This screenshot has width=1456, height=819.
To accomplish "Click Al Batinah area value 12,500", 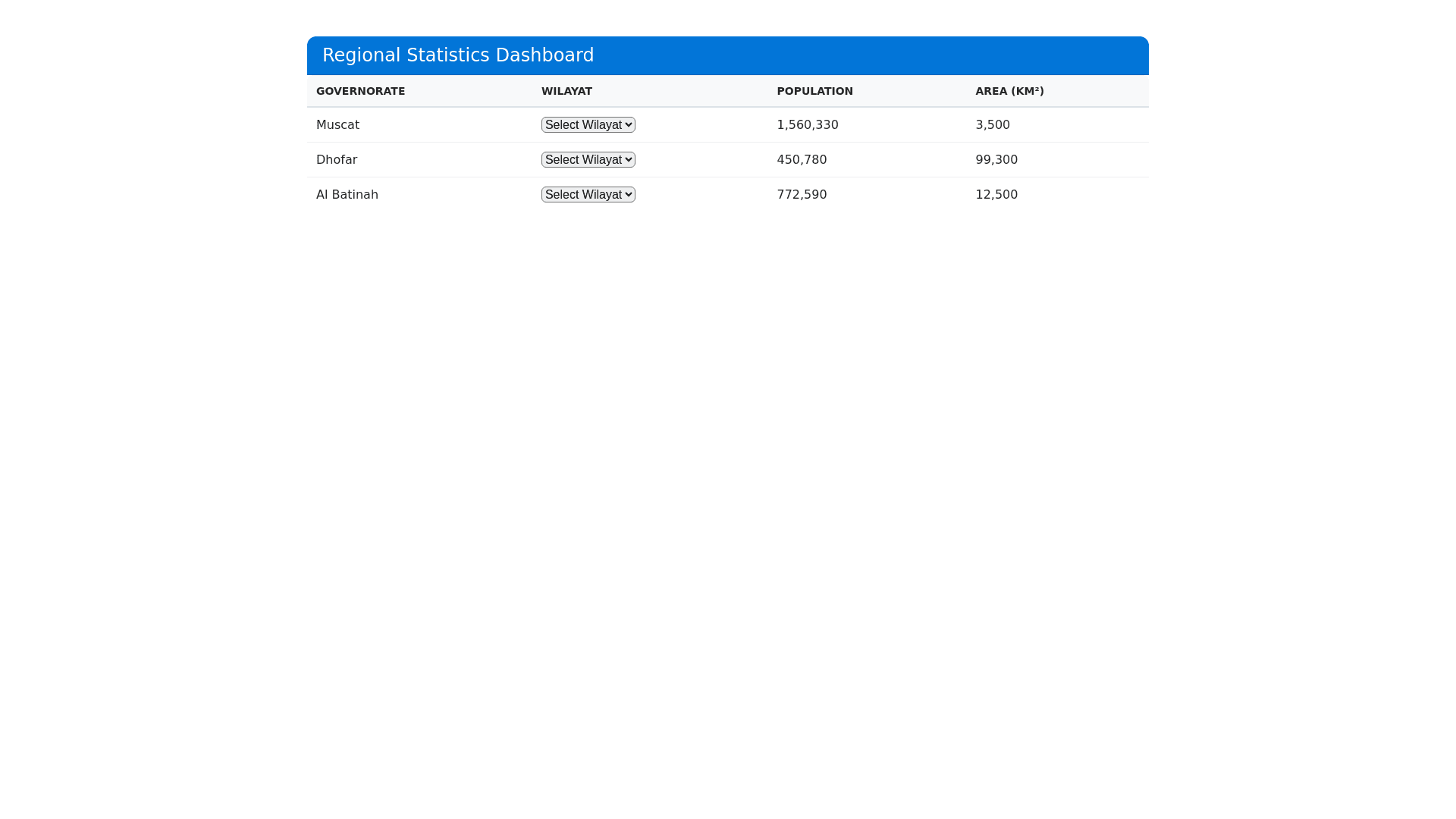I will click(996, 194).
